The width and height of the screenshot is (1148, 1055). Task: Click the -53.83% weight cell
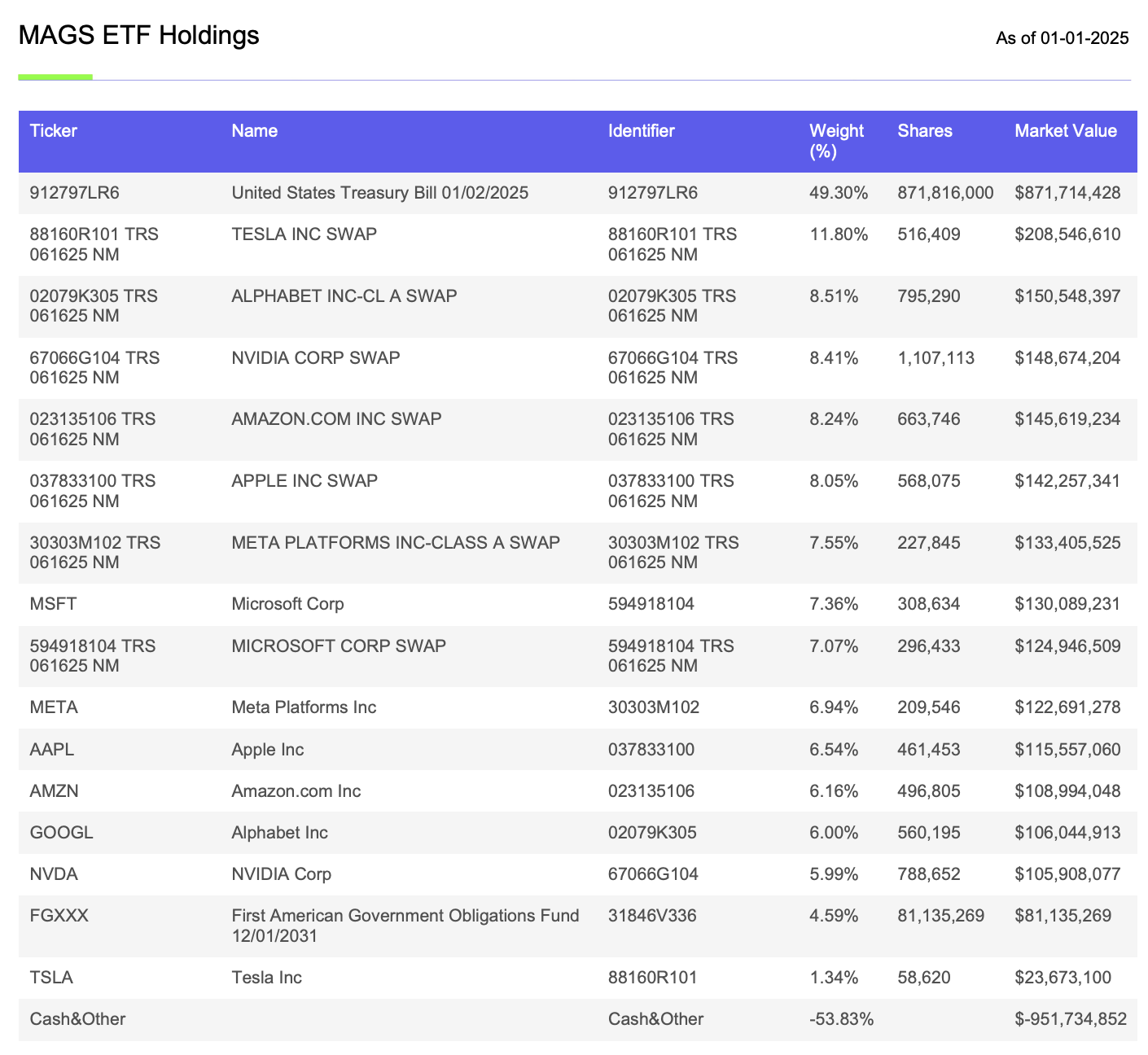(x=841, y=1019)
